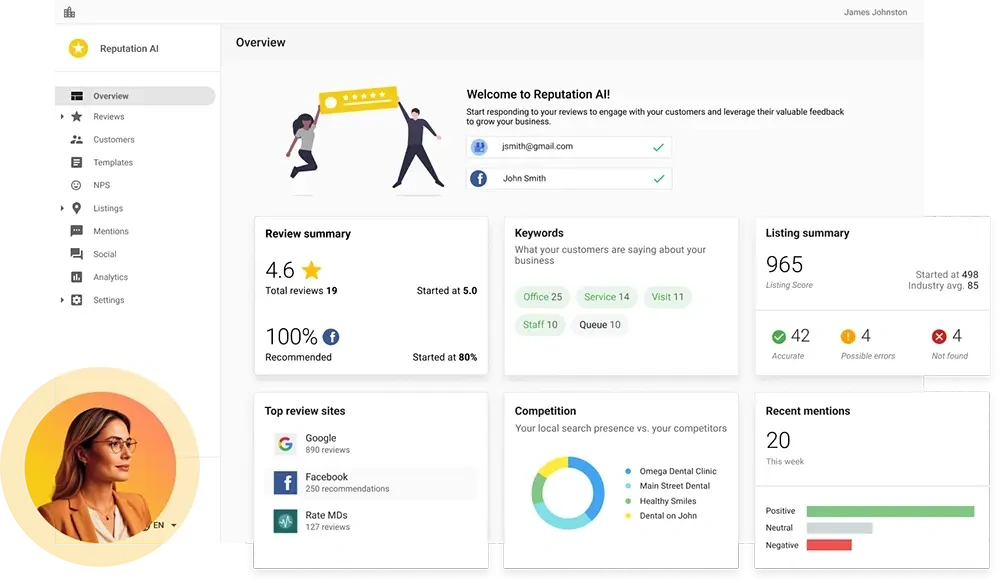Click the yellow star beside 4.6 rating
The image size is (1000, 583).
tap(311, 270)
